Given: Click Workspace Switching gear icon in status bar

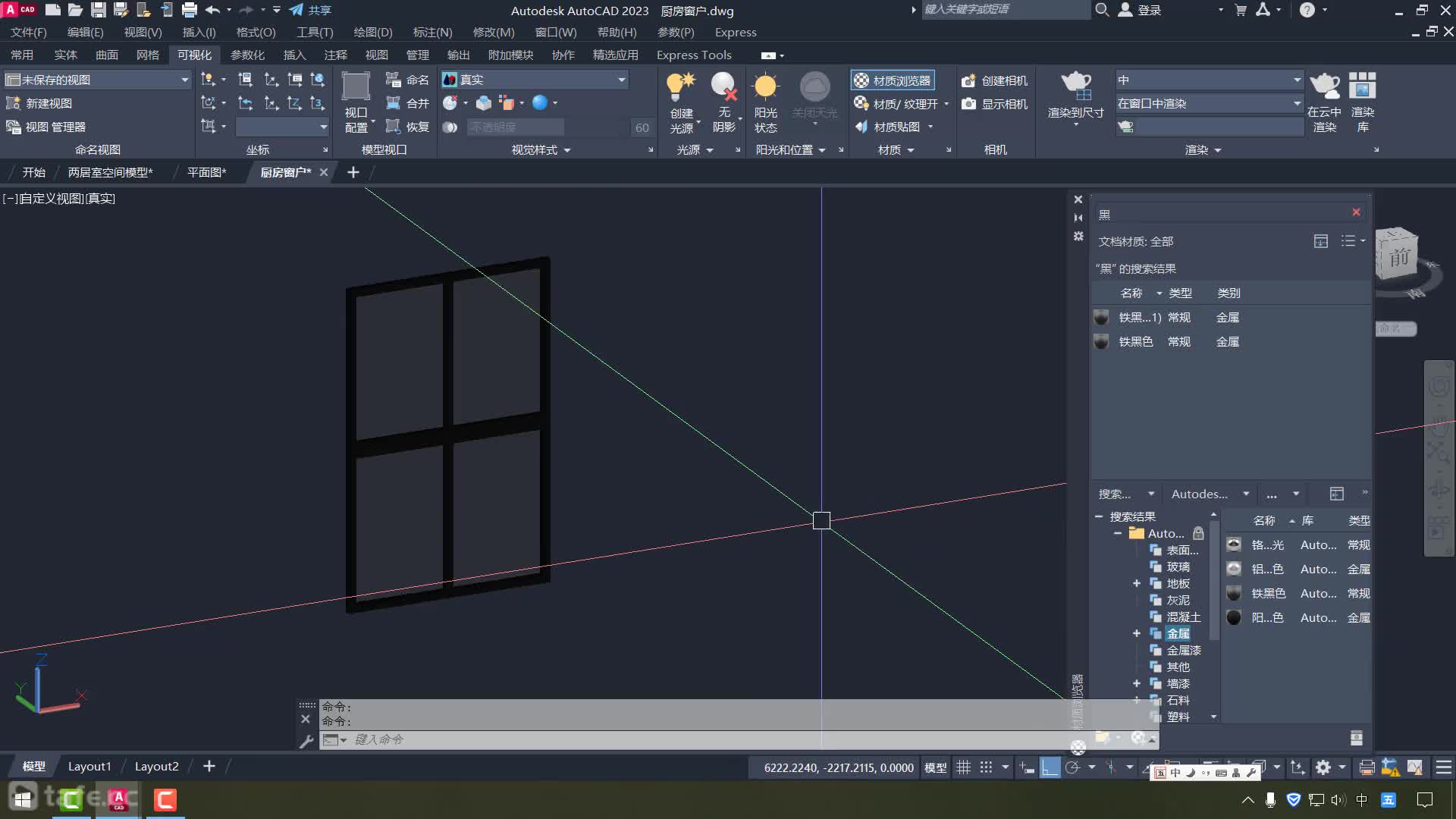Looking at the screenshot, I should point(1323,767).
